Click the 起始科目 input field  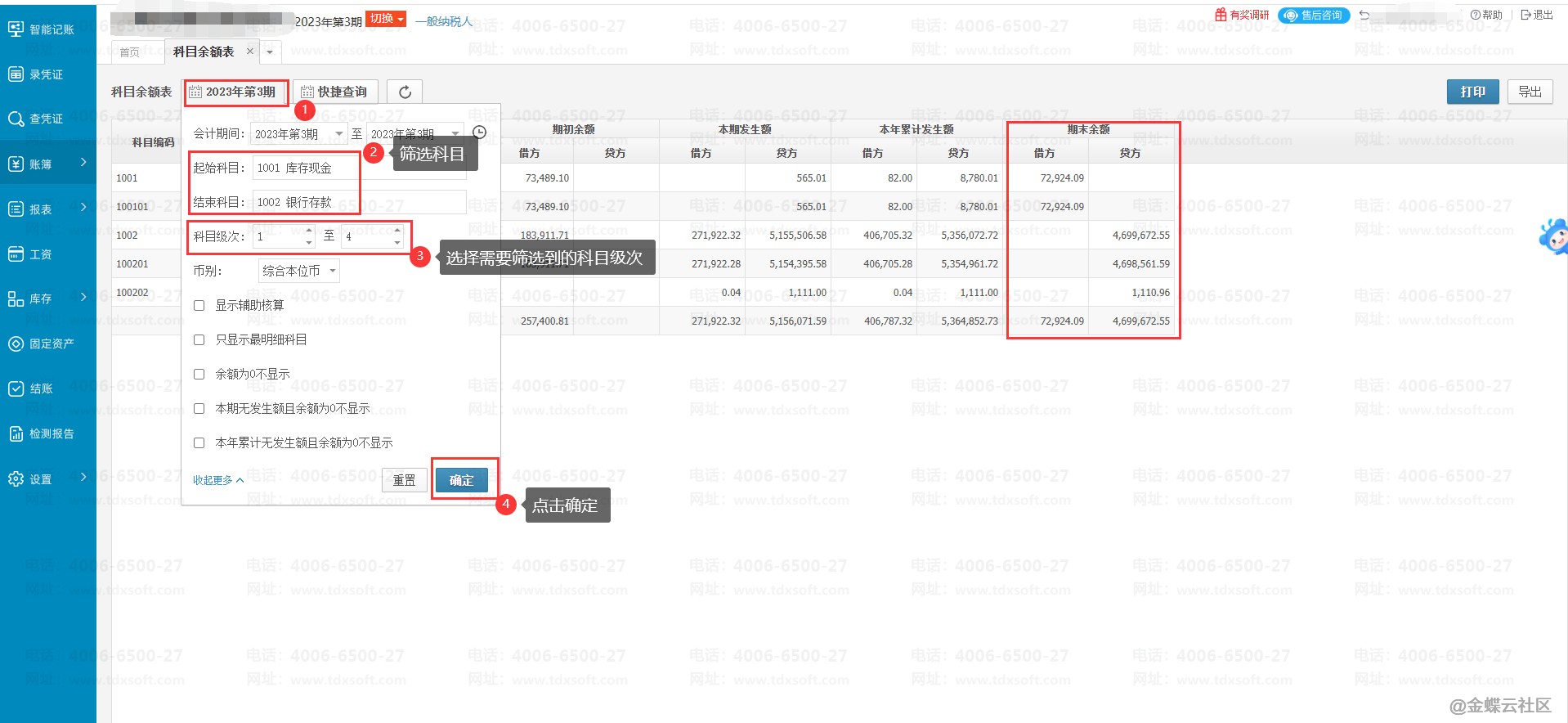(x=306, y=168)
